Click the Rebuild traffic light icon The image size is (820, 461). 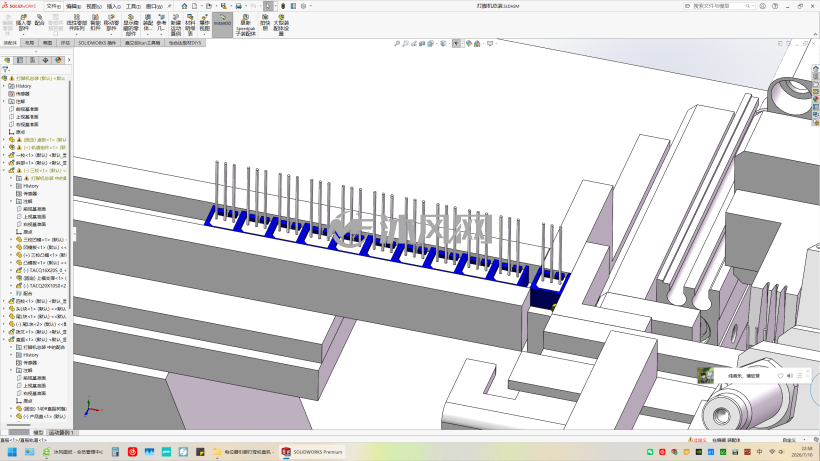(283, 6)
